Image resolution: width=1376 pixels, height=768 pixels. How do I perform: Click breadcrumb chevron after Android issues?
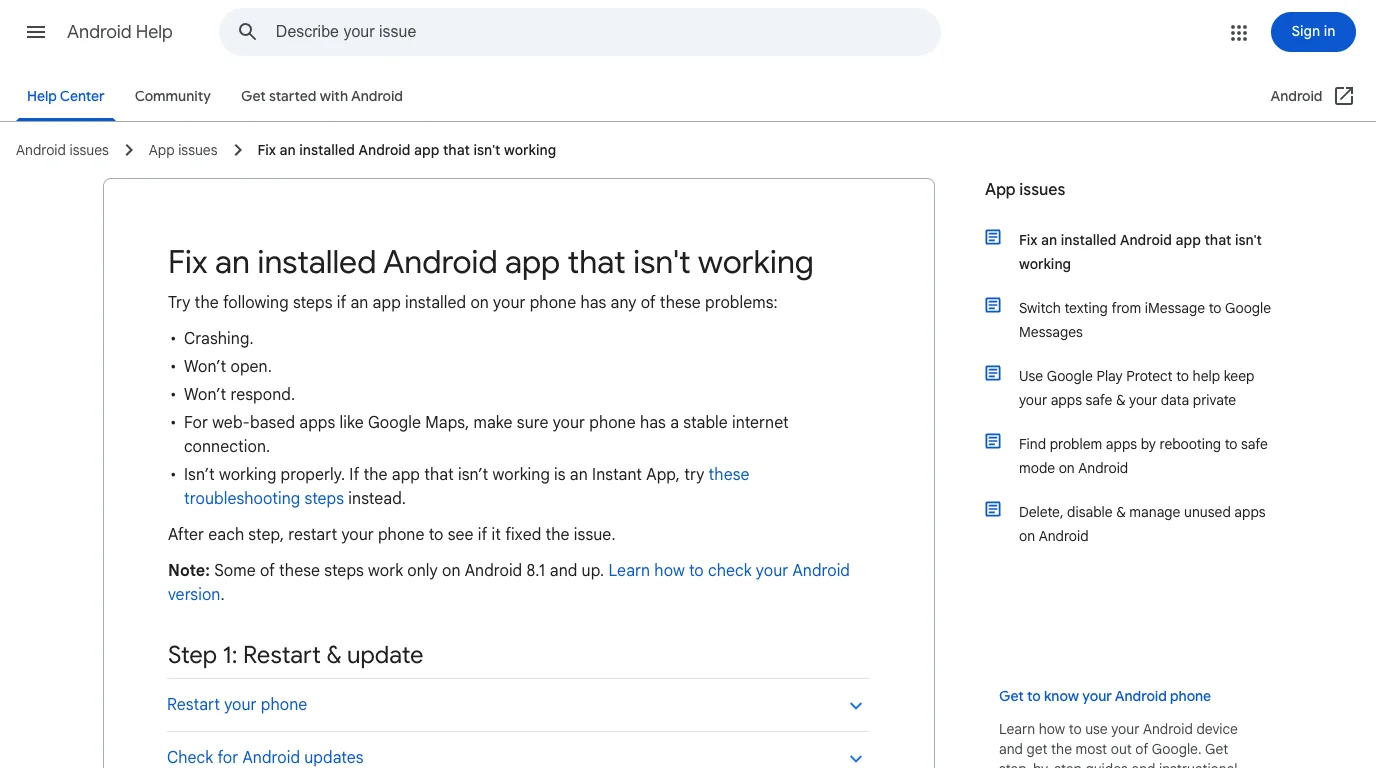[x=129, y=150]
